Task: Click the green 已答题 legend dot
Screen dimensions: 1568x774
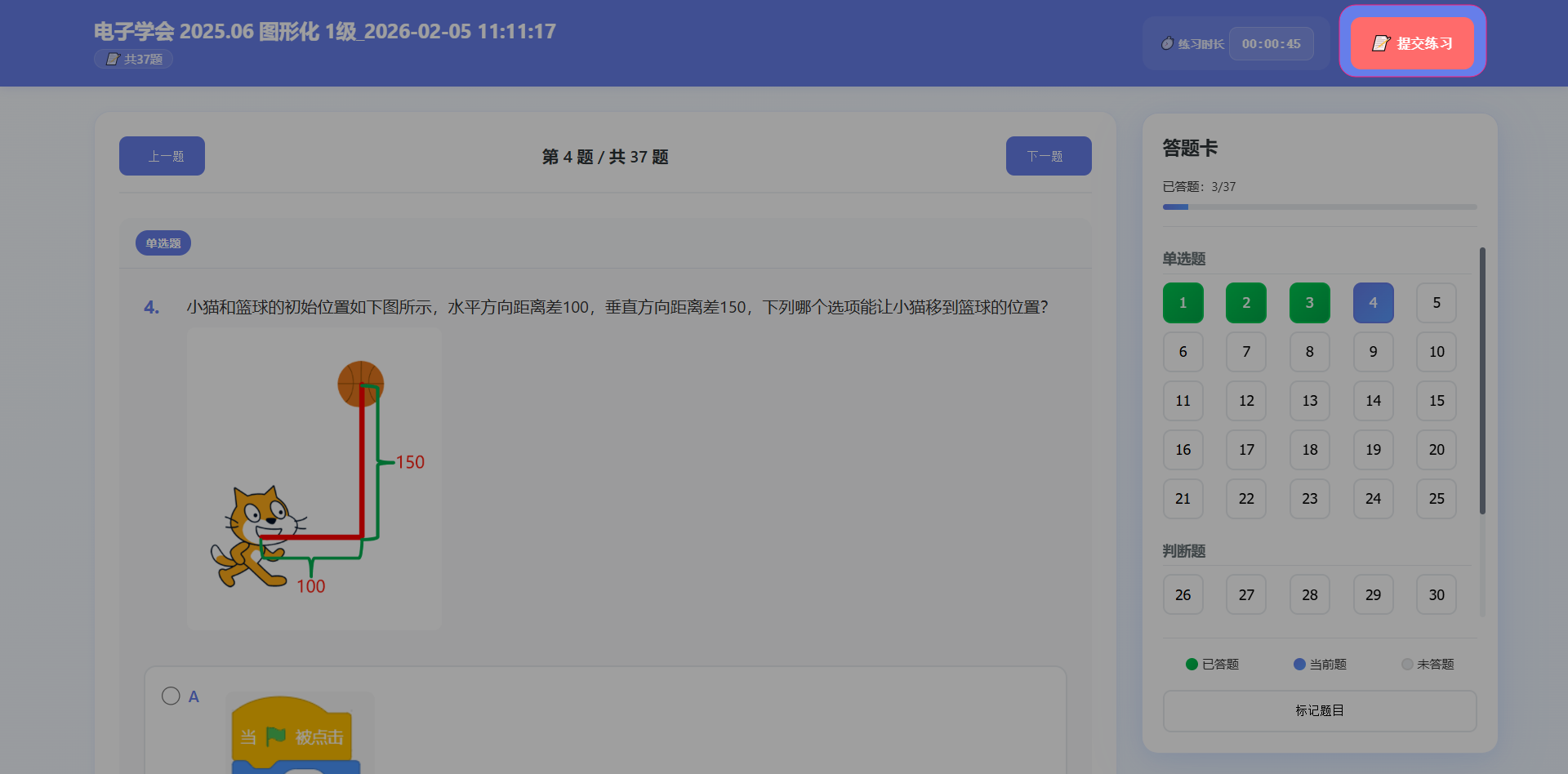Action: (1192, 665)
